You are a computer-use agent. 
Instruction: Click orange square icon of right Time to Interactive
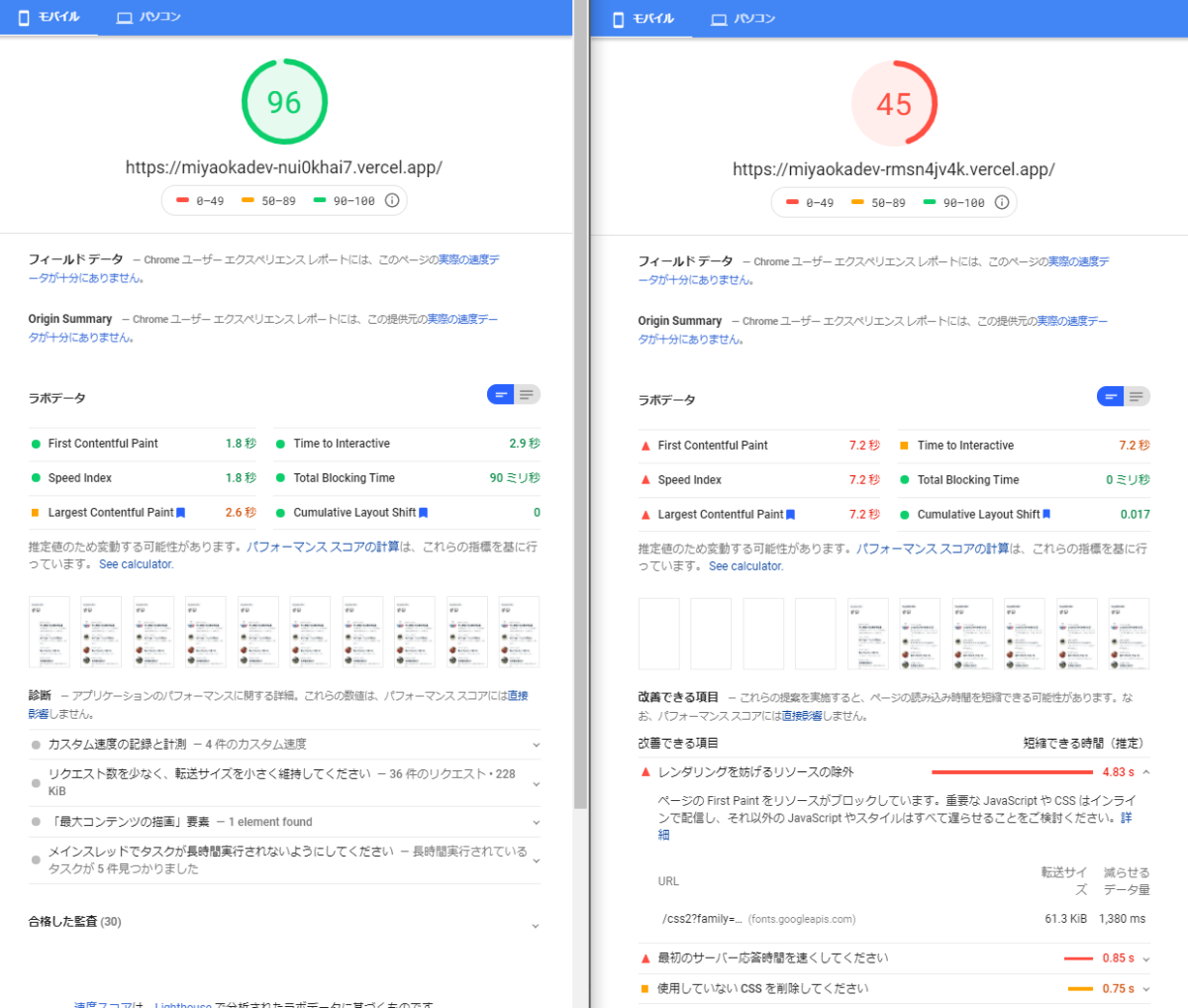[x=904, y=446]
